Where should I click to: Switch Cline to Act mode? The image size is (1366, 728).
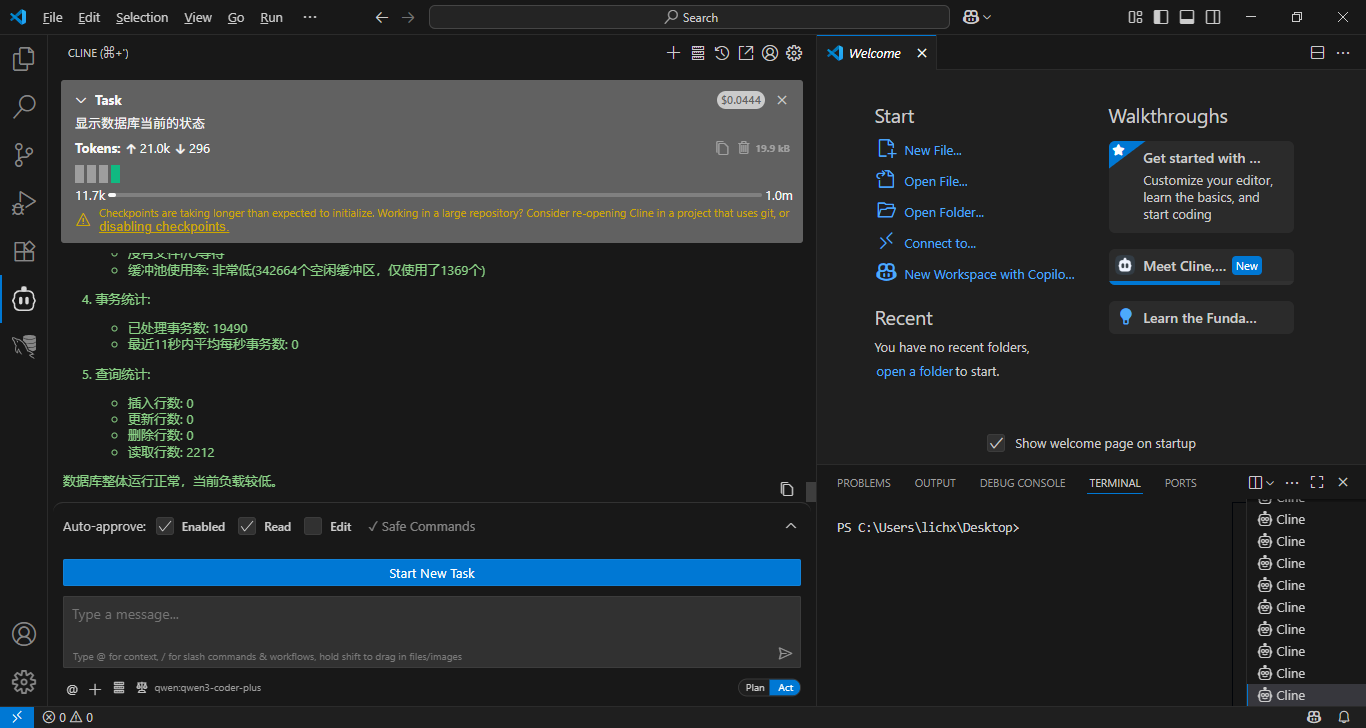[786, 688]
